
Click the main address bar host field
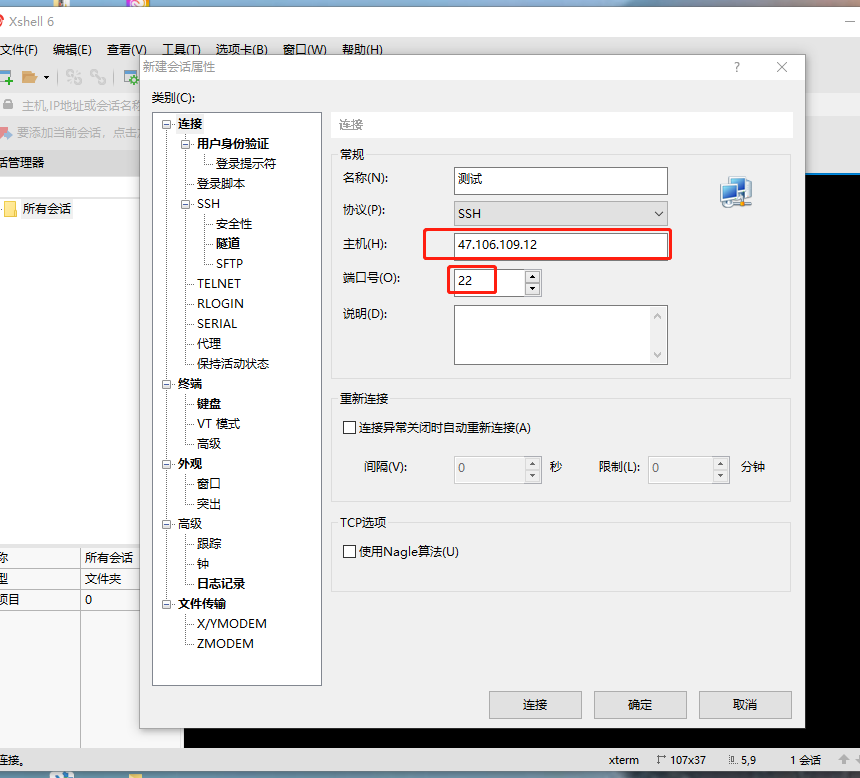point(80,105)
